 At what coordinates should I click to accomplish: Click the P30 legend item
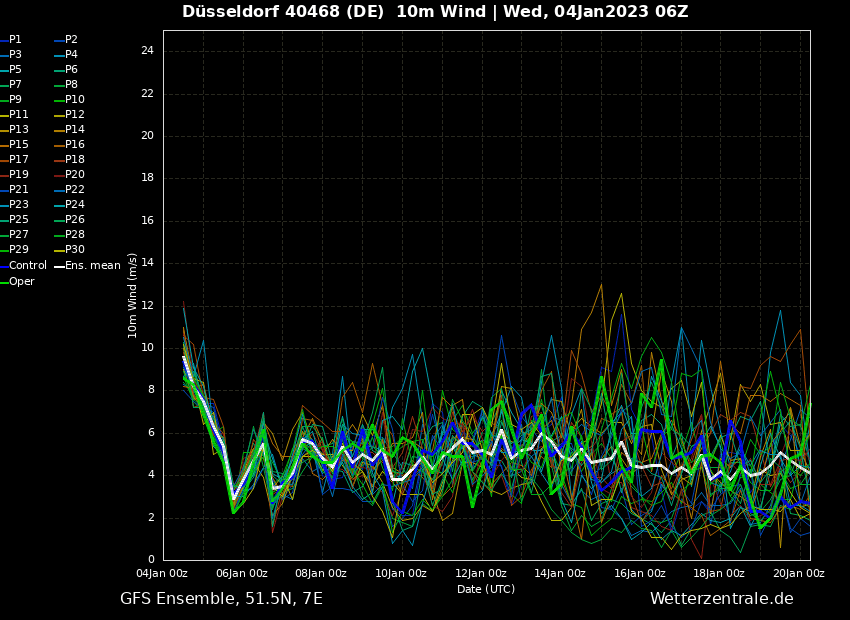[74, 250]
